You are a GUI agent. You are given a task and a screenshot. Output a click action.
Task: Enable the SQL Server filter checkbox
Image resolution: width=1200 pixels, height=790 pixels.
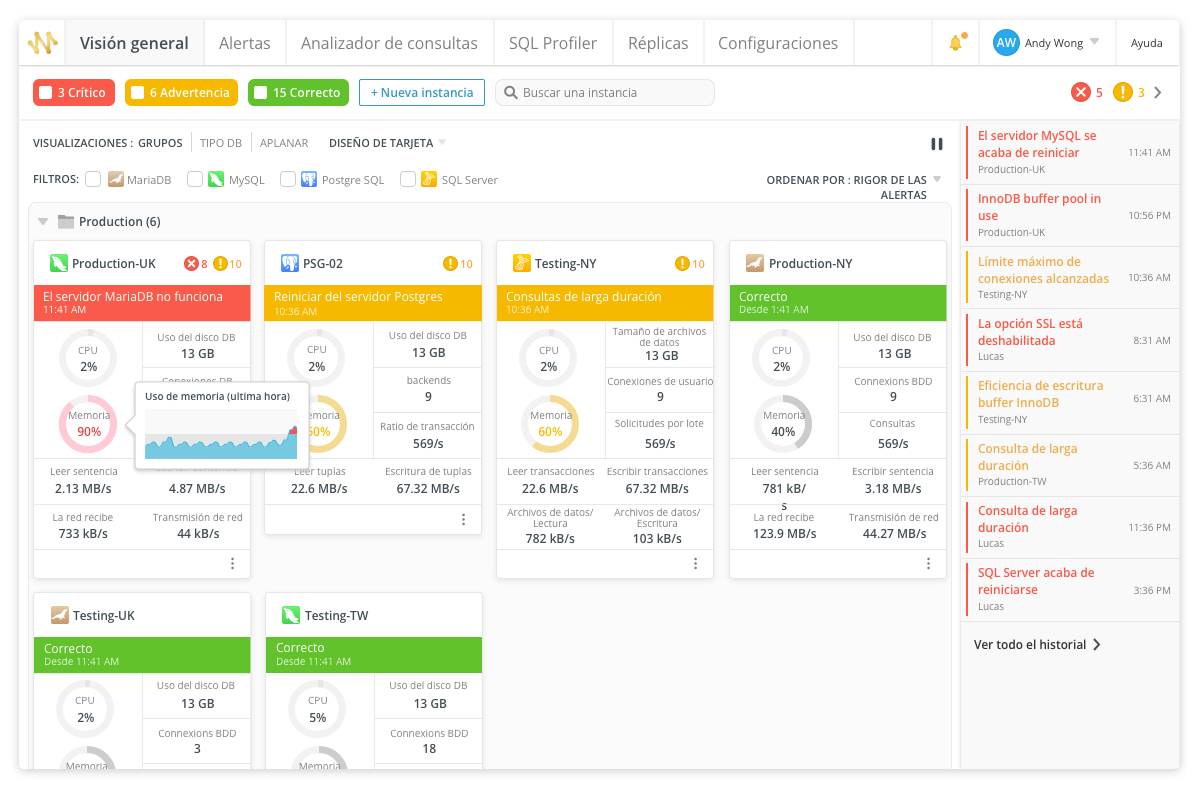408,180
